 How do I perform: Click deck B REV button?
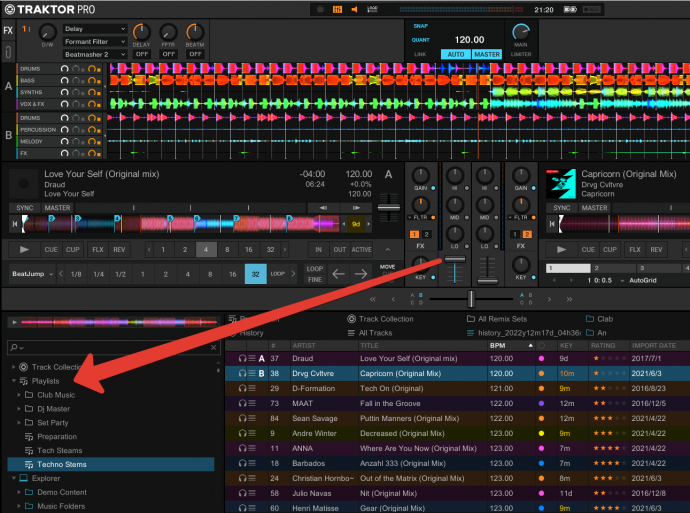coord(656,249)
